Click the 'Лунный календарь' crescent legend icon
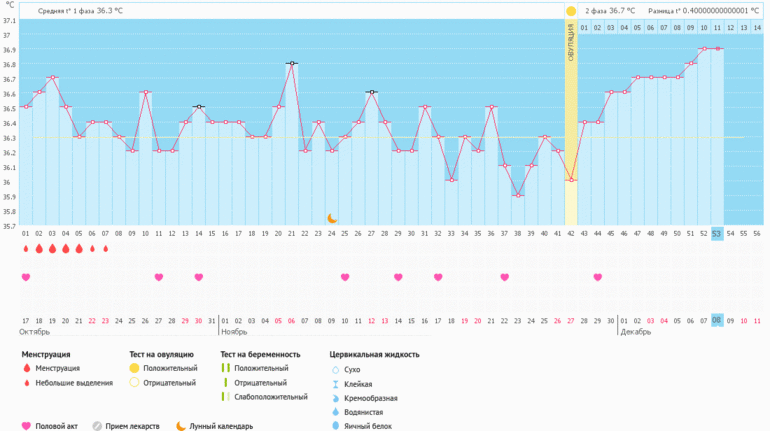The height and width of the screenshot is (431, 770). point(181,425)
